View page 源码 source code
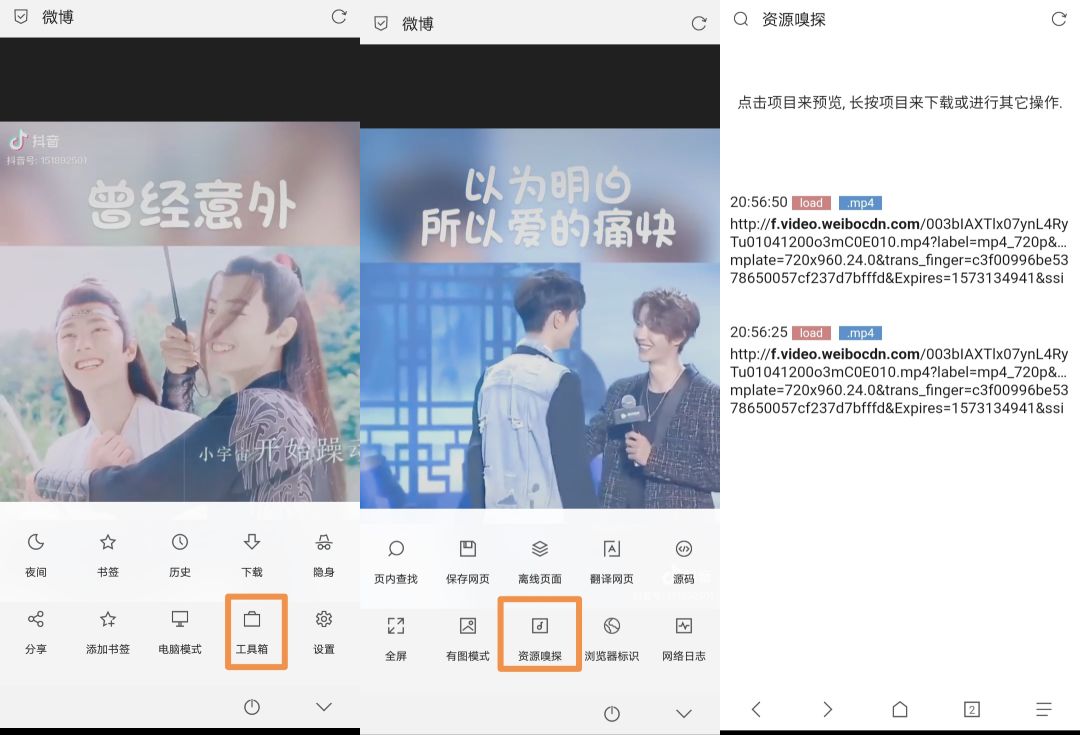 point(683,556)
